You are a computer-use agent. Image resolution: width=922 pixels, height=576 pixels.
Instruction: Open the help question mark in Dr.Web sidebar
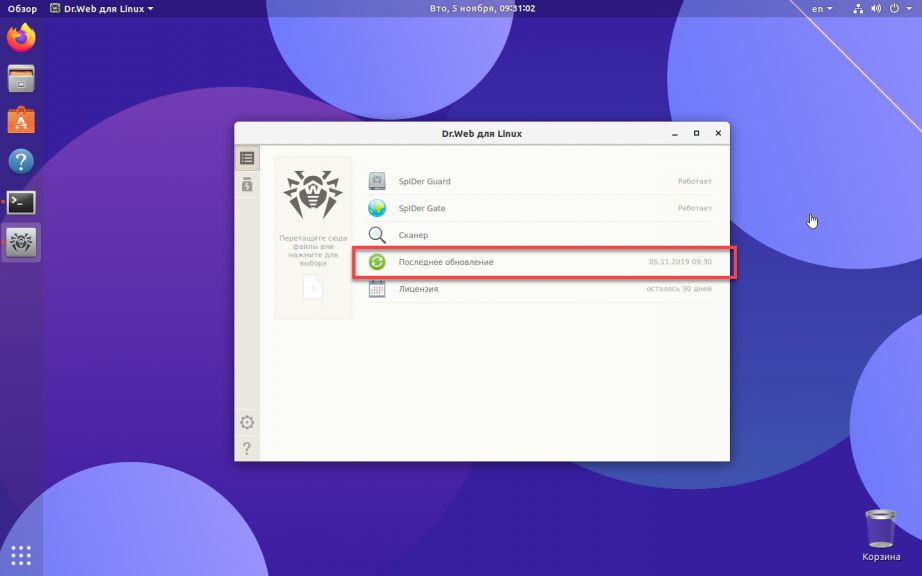point(247,448)
